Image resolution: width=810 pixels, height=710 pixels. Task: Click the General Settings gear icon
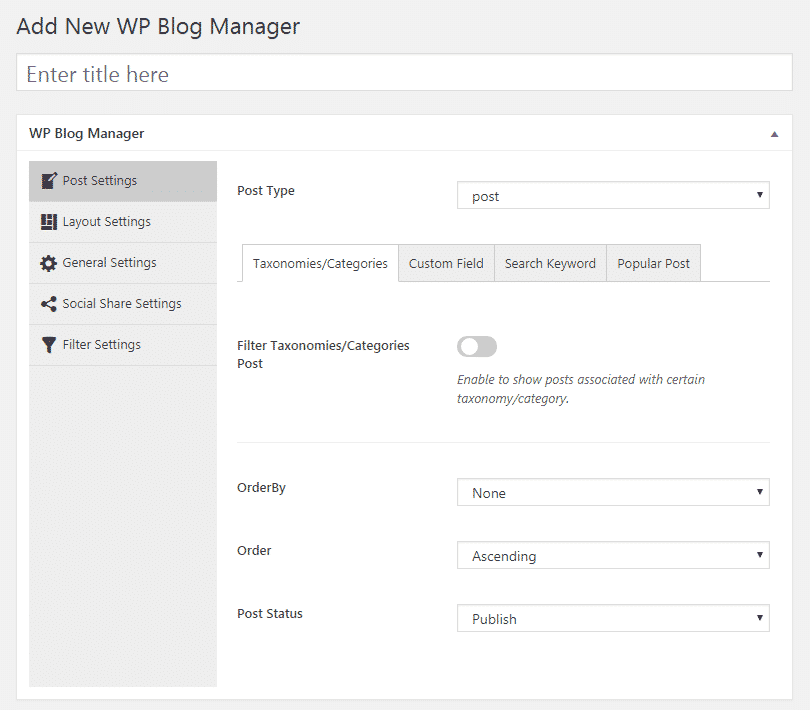point(49,263)
